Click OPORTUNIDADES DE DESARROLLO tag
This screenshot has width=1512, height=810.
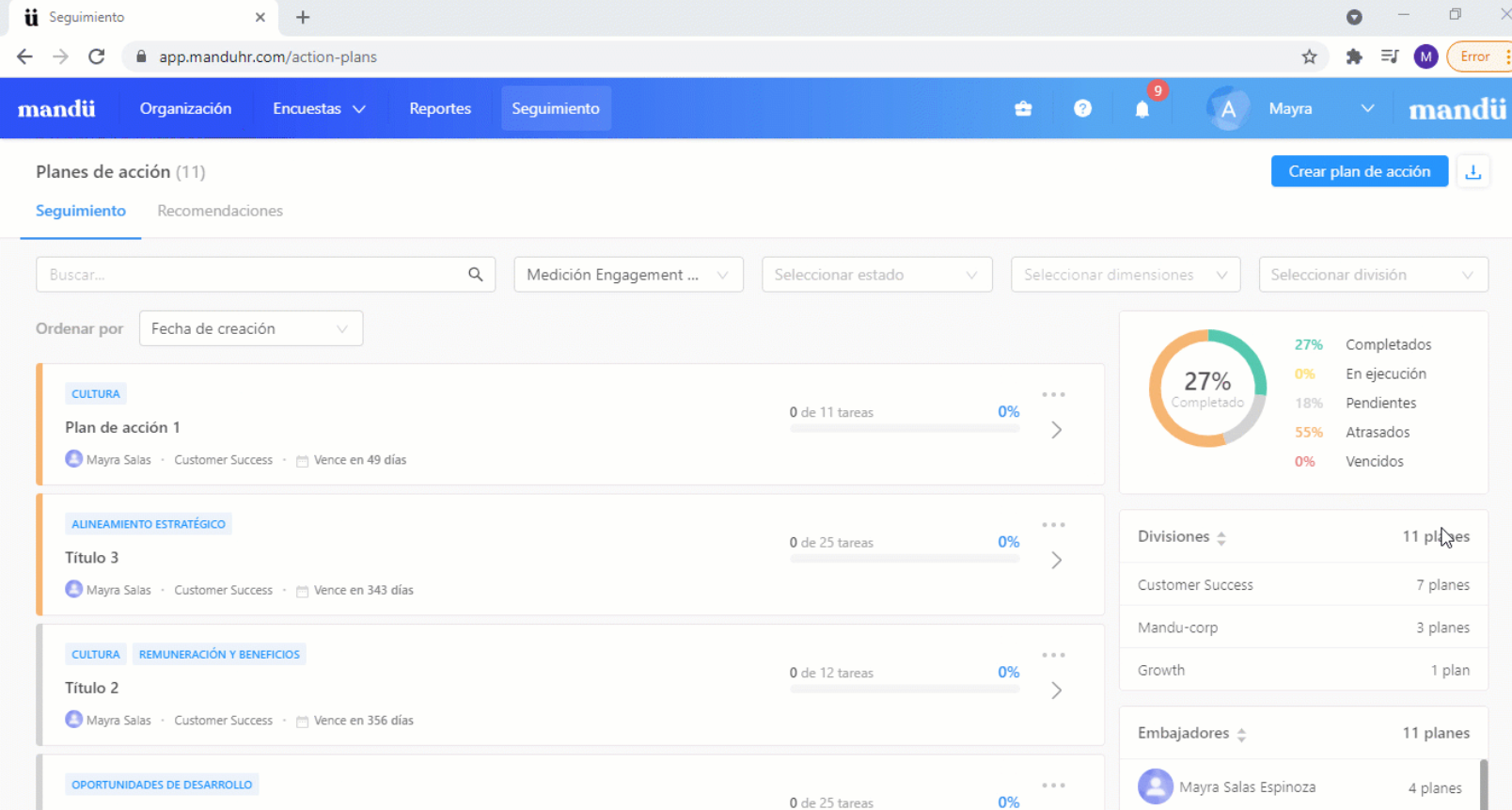(x=162, y=785)
